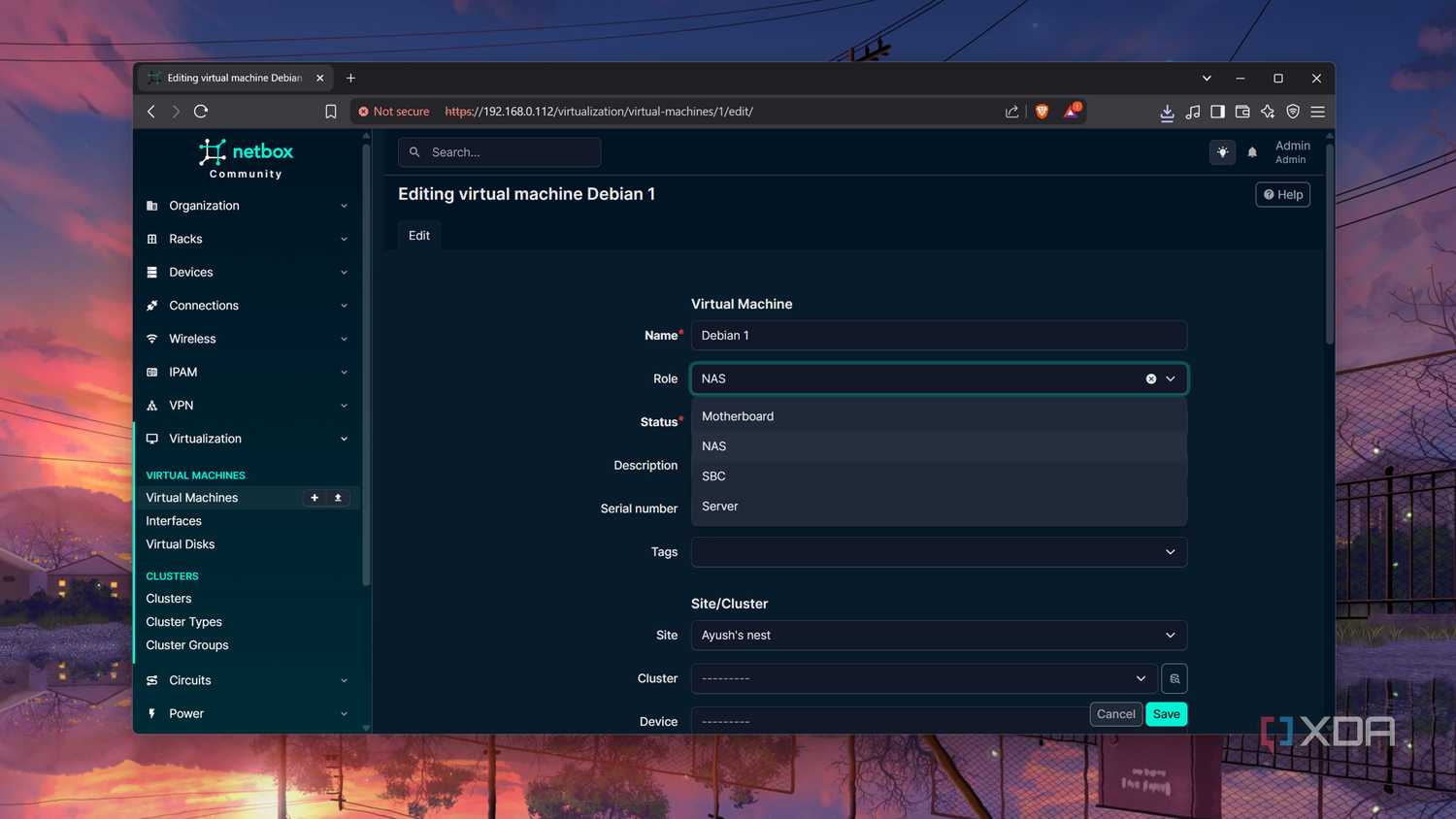The width and height of the screenshot is (1456, 819).
Task: Switch to the Edit tab
Action: [419, 236]
